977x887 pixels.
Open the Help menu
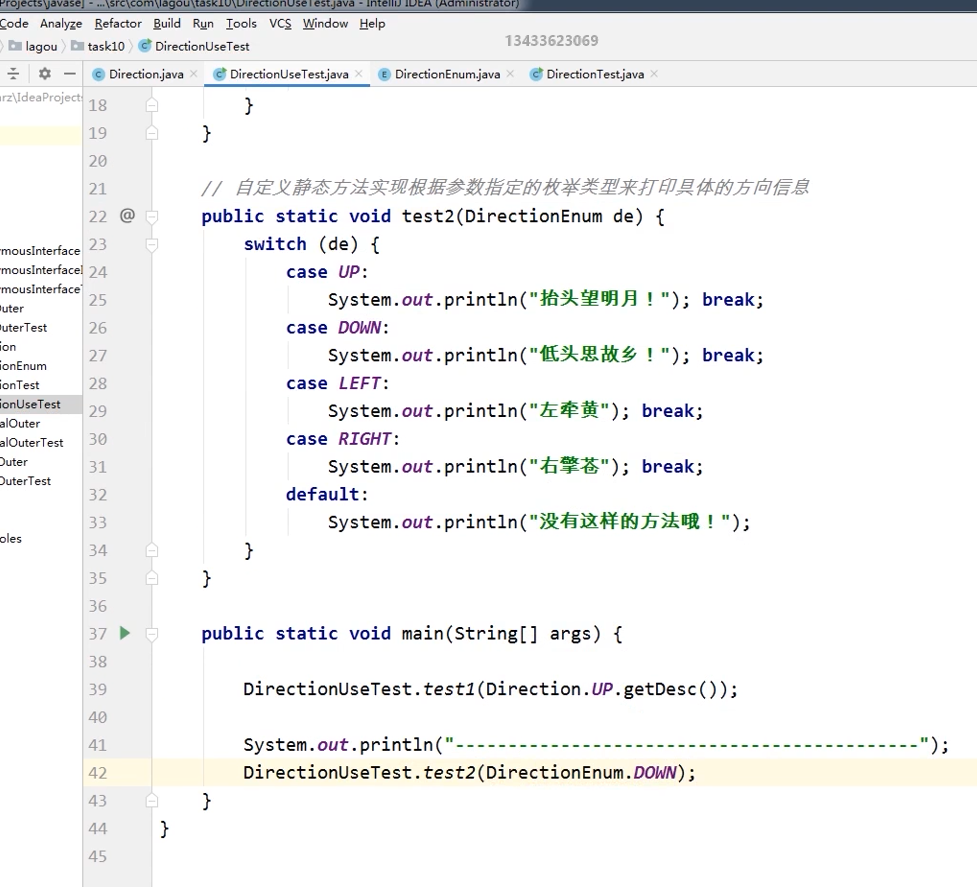pos(372,24)
